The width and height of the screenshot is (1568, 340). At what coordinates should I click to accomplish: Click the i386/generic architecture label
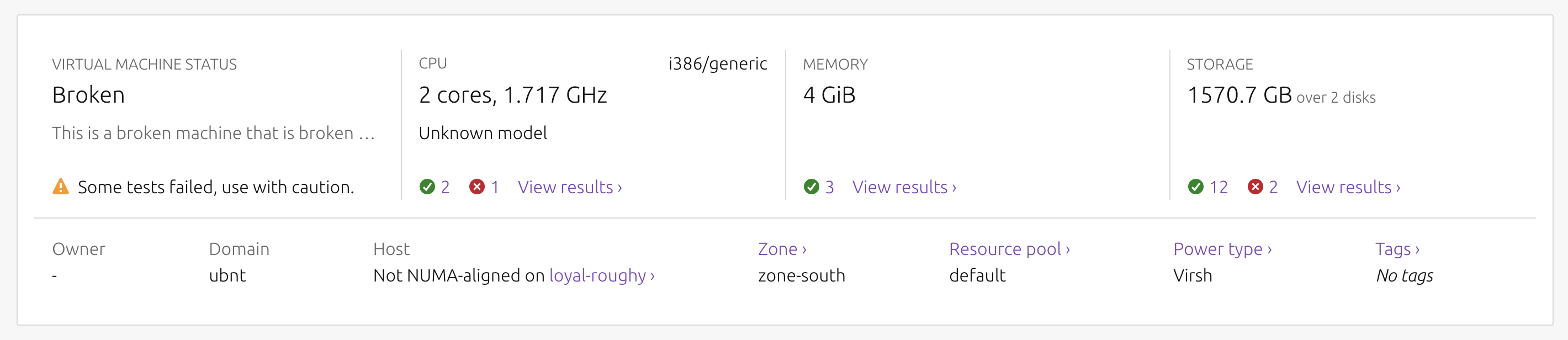click(717, 63)
